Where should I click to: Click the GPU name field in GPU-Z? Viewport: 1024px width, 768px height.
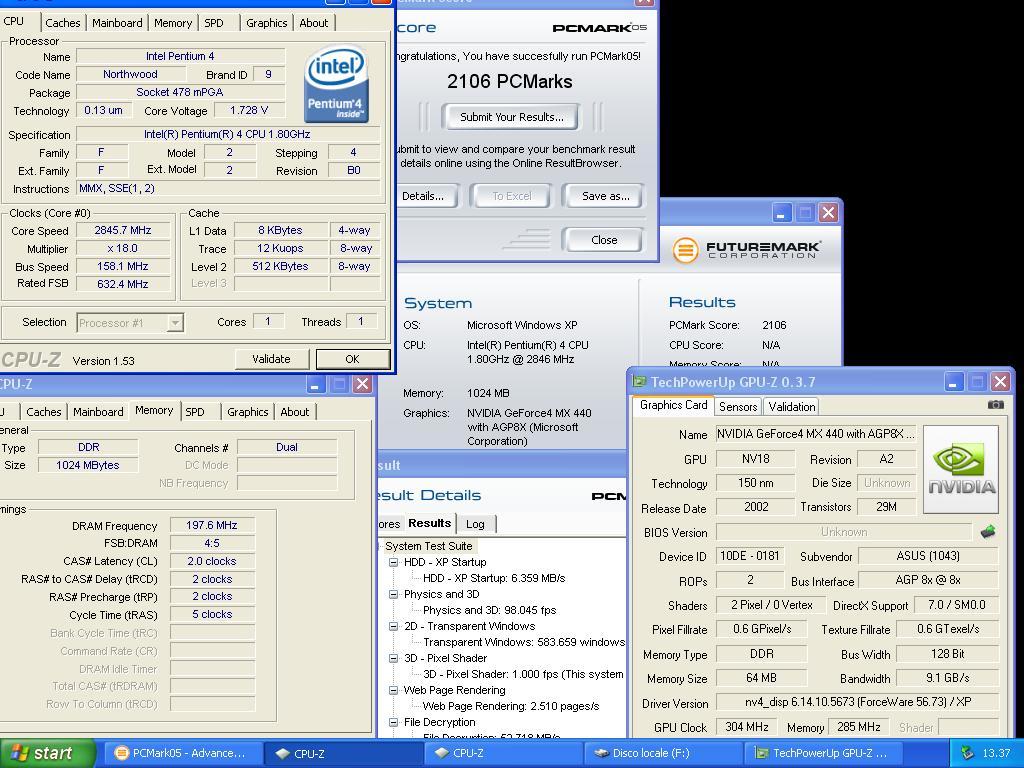(x=816, y=434)
